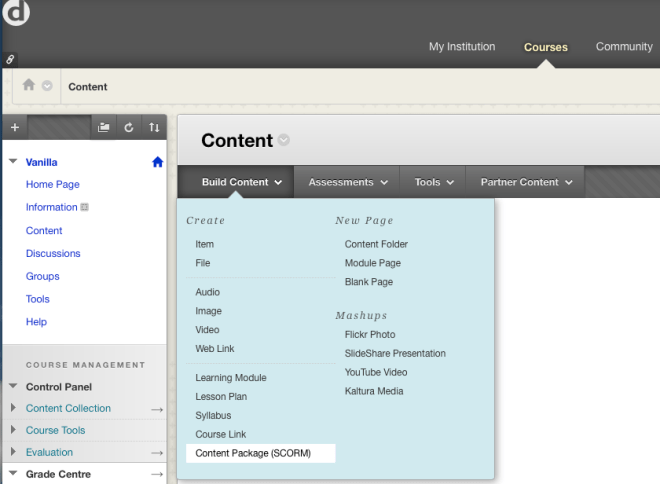The image size is (660, 484).
Task: Select Course Link menu entry
Action: coord(221,434)
